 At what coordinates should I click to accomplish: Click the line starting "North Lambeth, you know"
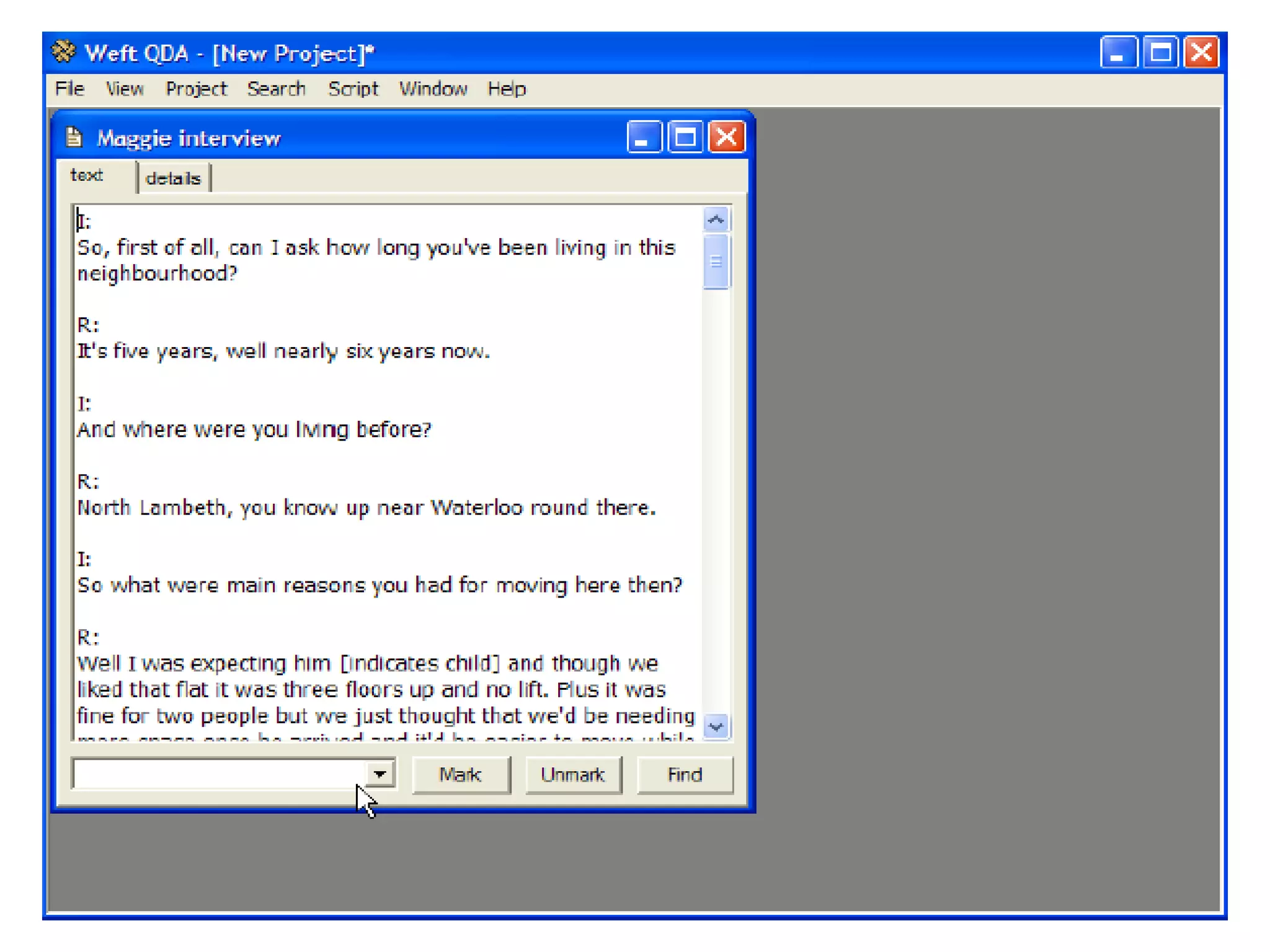pos(366,508)
